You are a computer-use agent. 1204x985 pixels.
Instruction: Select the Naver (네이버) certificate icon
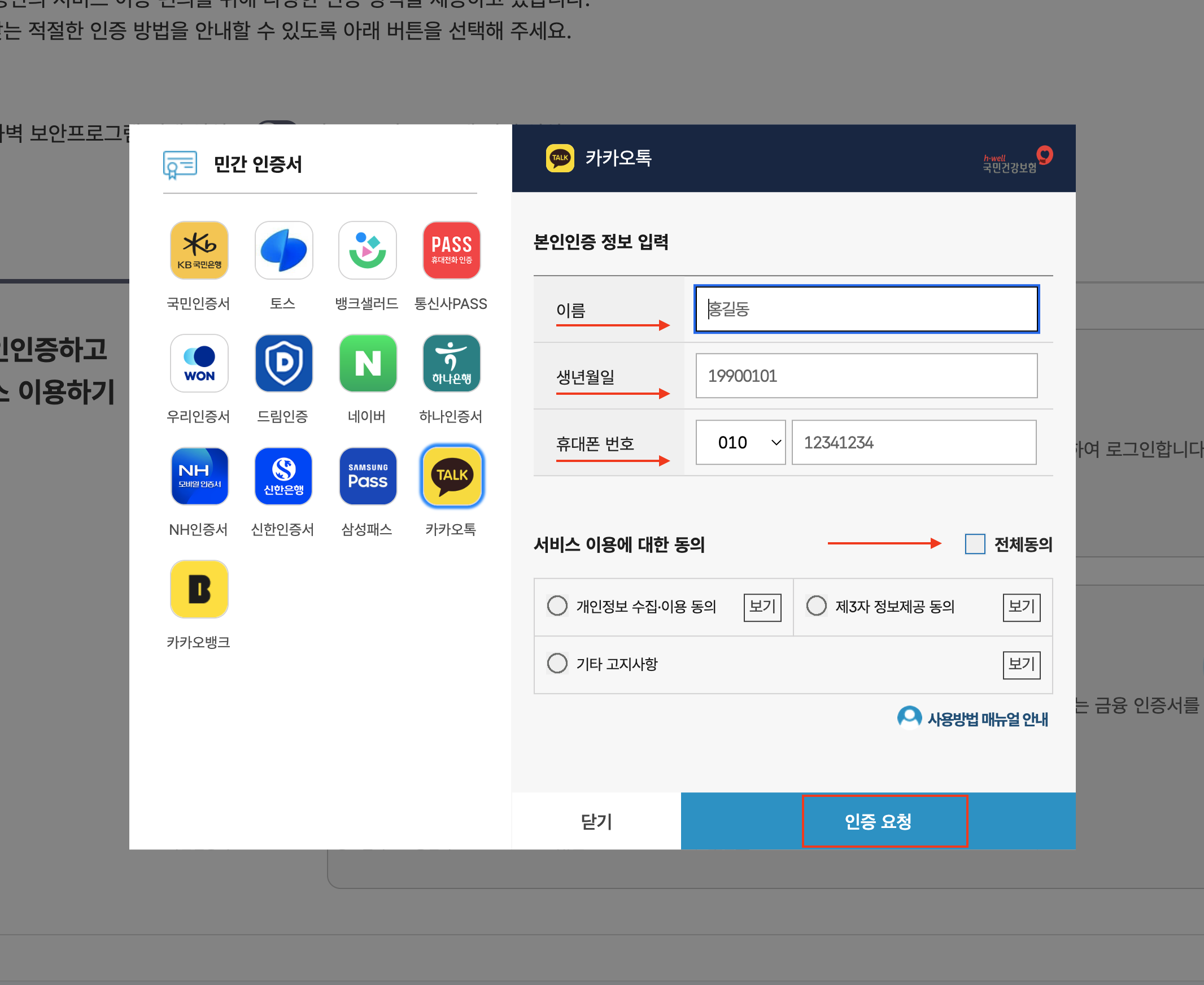click(x=367, y=363)
